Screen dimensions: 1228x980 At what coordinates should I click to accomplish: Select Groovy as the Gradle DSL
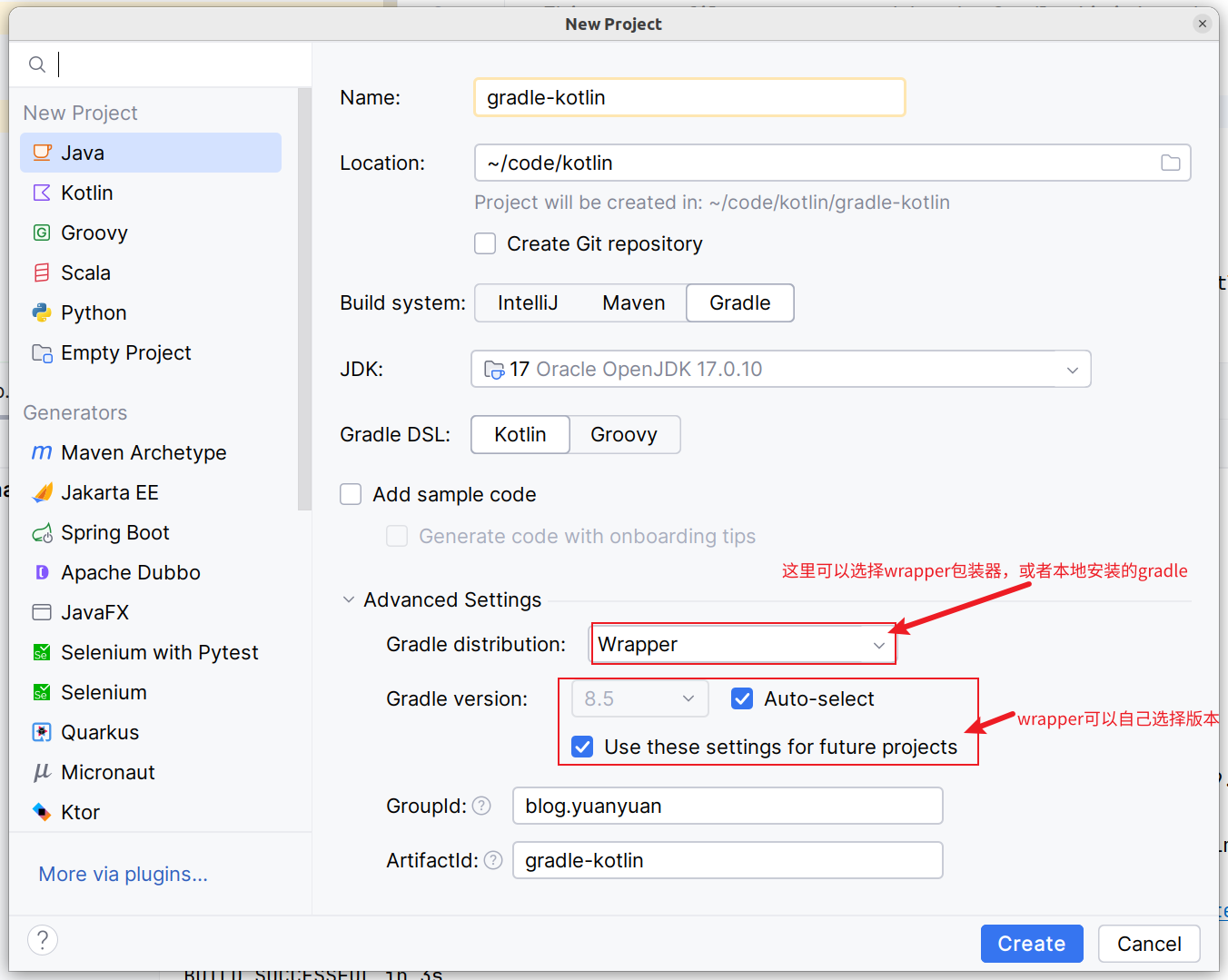[623, 434]
